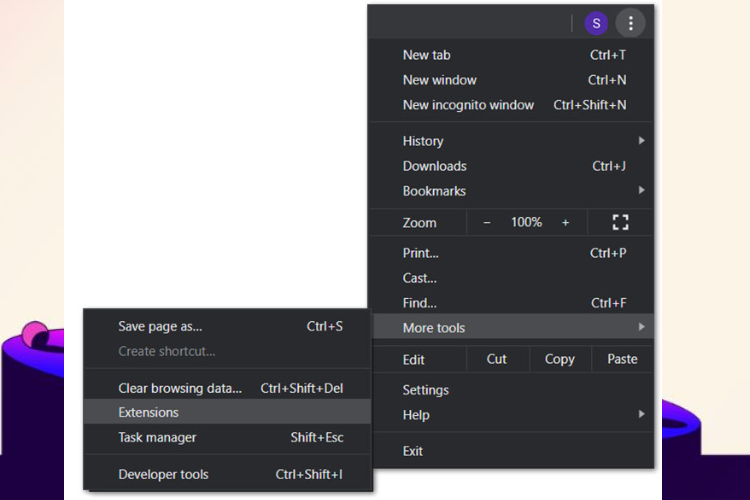Expand the Bookmarks submenu arrow
Viewport: 750px width, 500px height.
coord(641,190)
